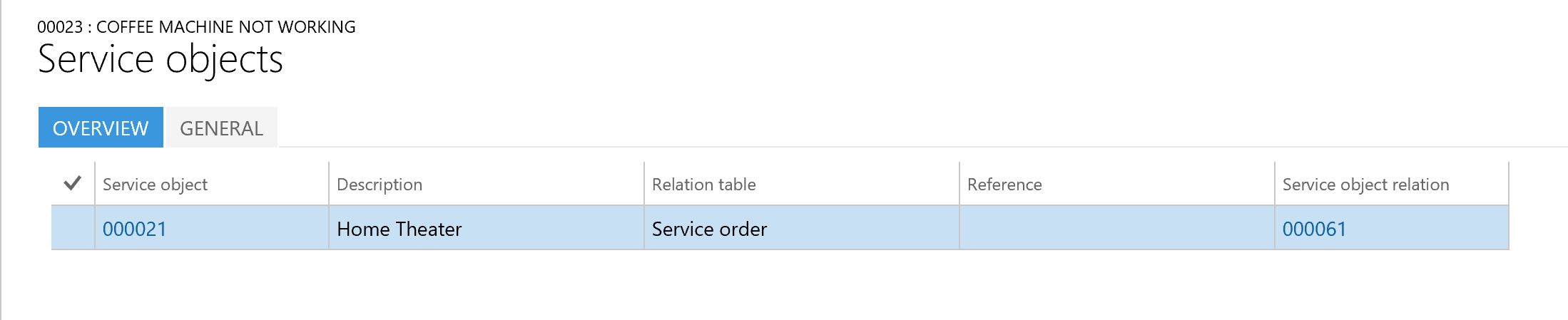Click the select-all checkmark in grid header
The height and width of the screenshot is (320, 1568).
(x=72, y=184)
